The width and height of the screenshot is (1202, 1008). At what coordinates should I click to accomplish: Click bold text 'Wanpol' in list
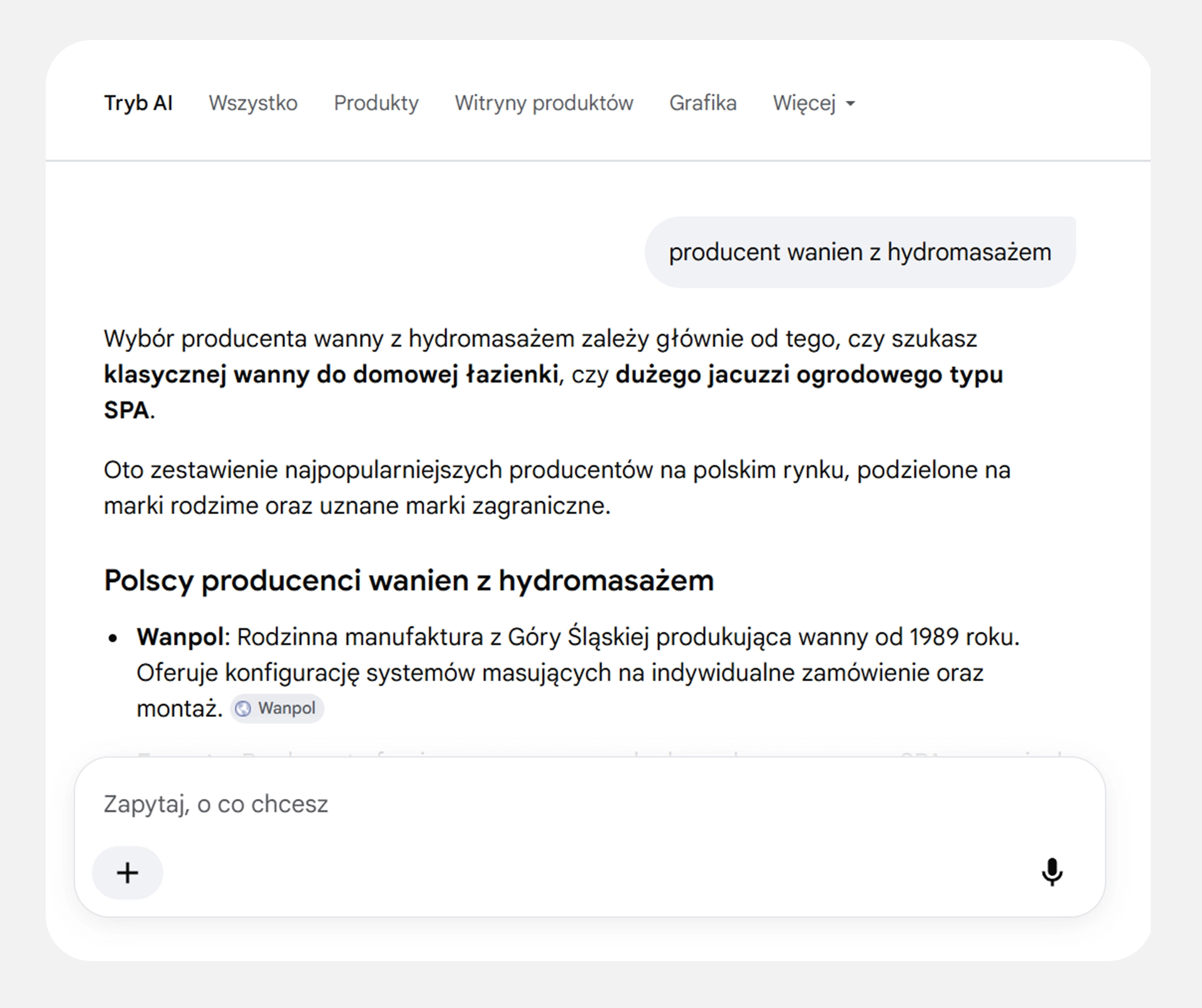180,637
